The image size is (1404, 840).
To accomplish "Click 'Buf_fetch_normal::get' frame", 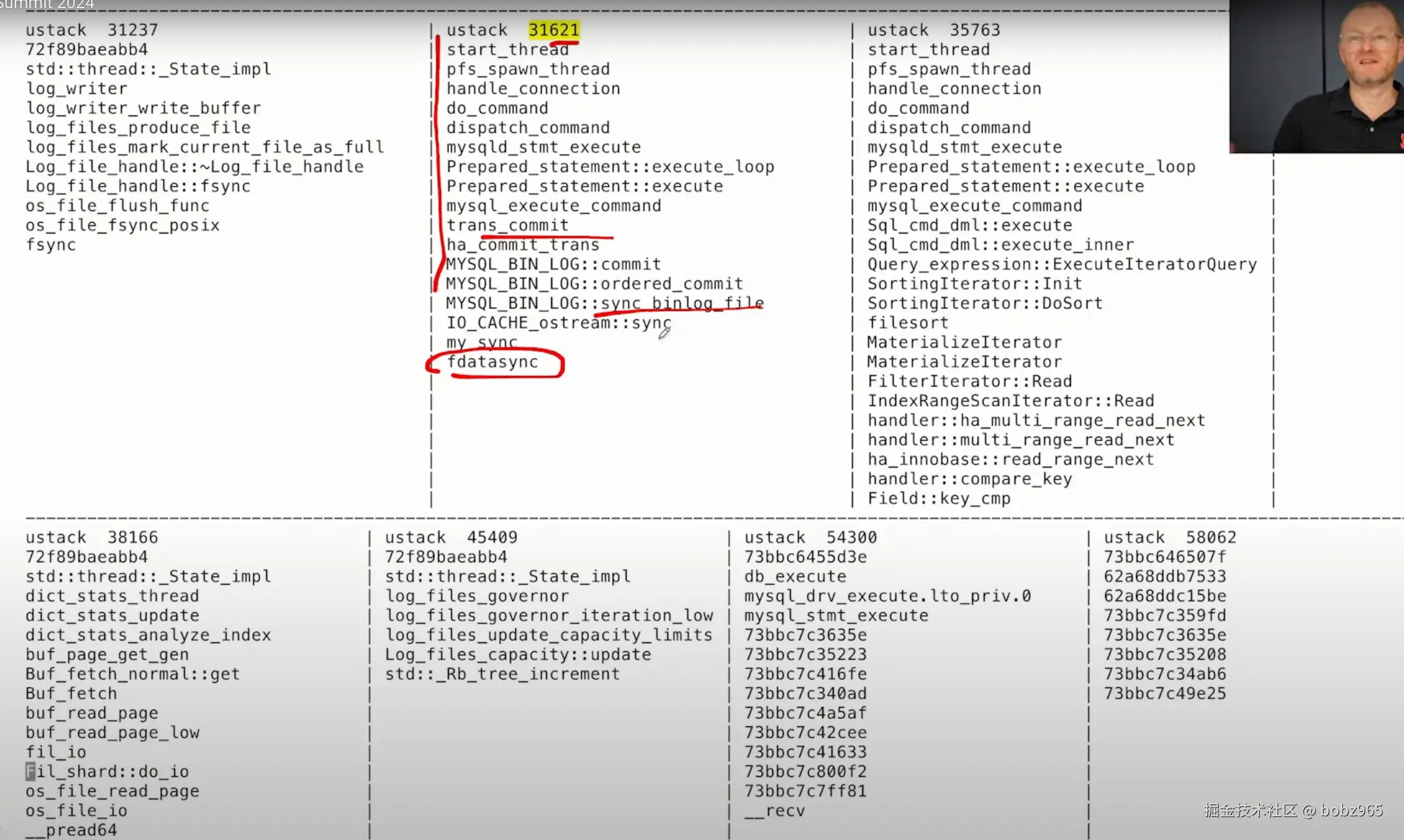I will [x=133, y=674].
